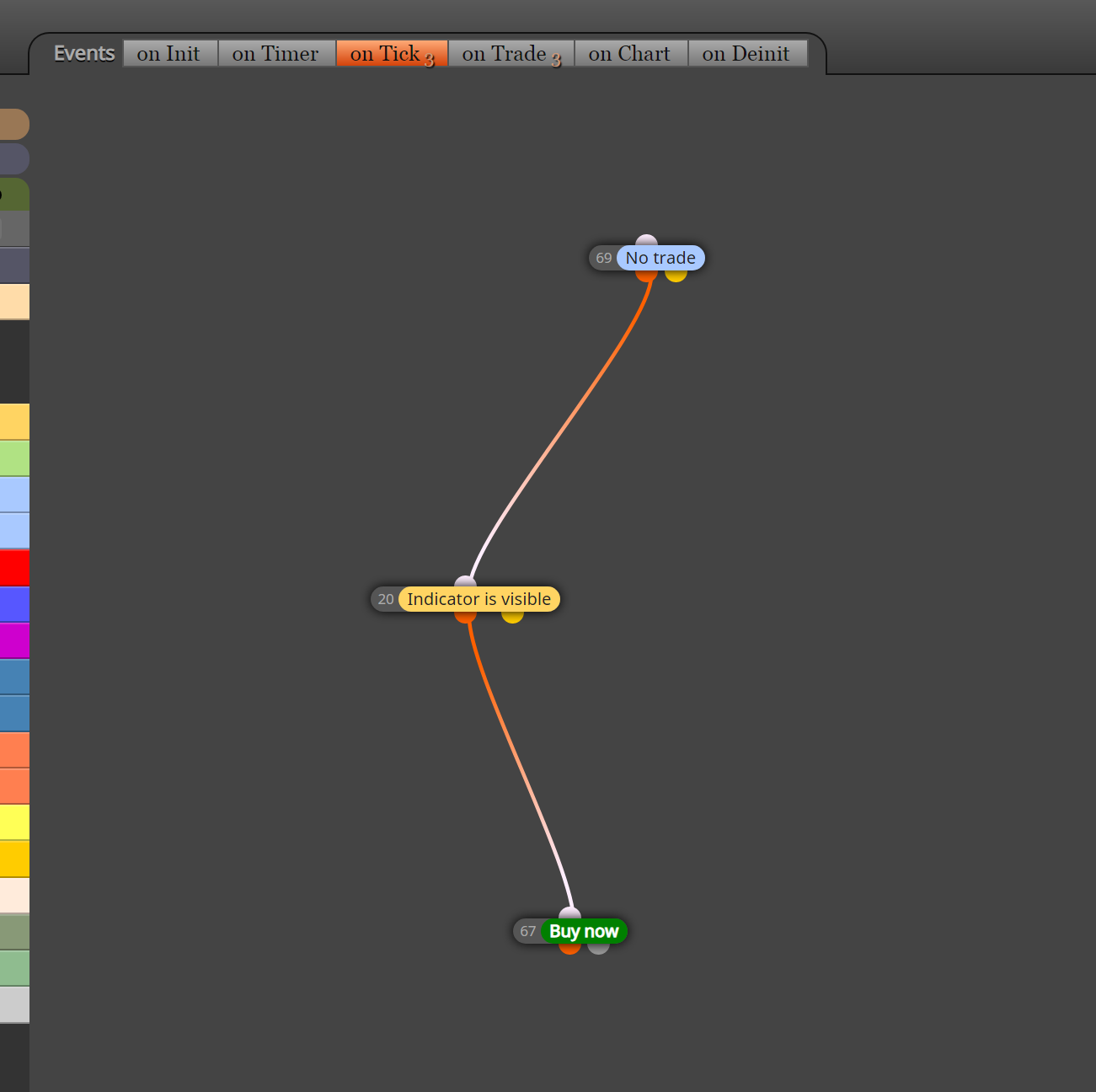Pick the light gray sidebar category swatch
The image size is (1096, 1092).
[x=14, y=1004]
